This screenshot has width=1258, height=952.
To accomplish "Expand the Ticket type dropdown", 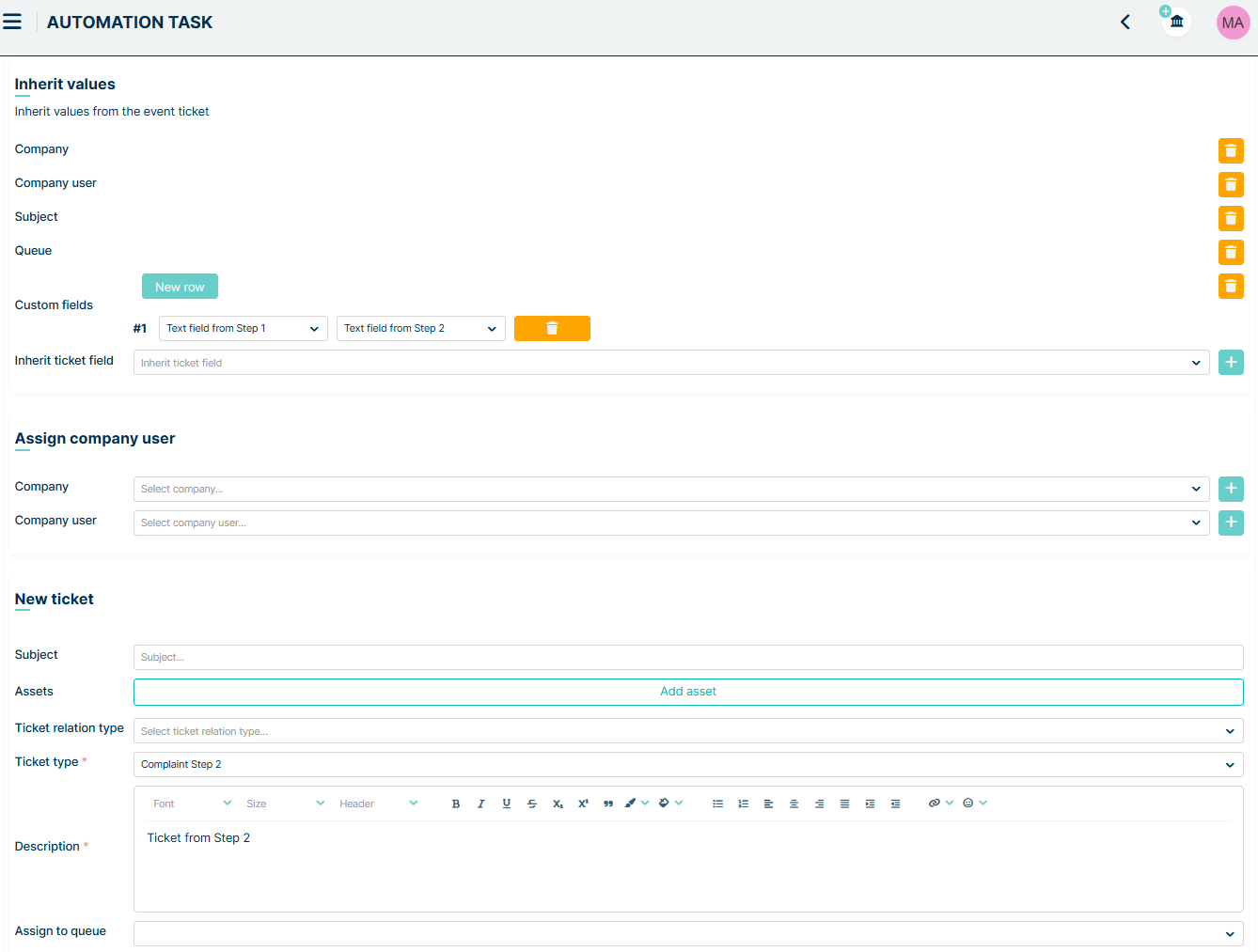I will click(x=687, y=764).
